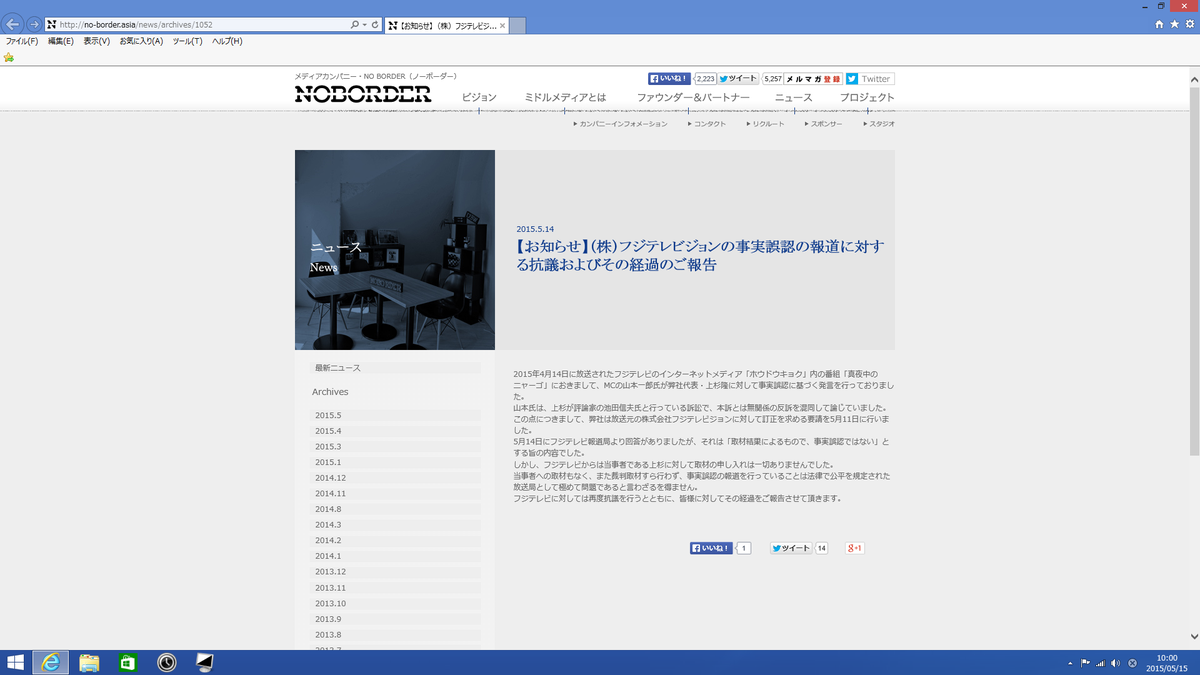The image size is (1200, 675).
Task: Click article-bottom Facebook いいね！ button
Action: 711,548
